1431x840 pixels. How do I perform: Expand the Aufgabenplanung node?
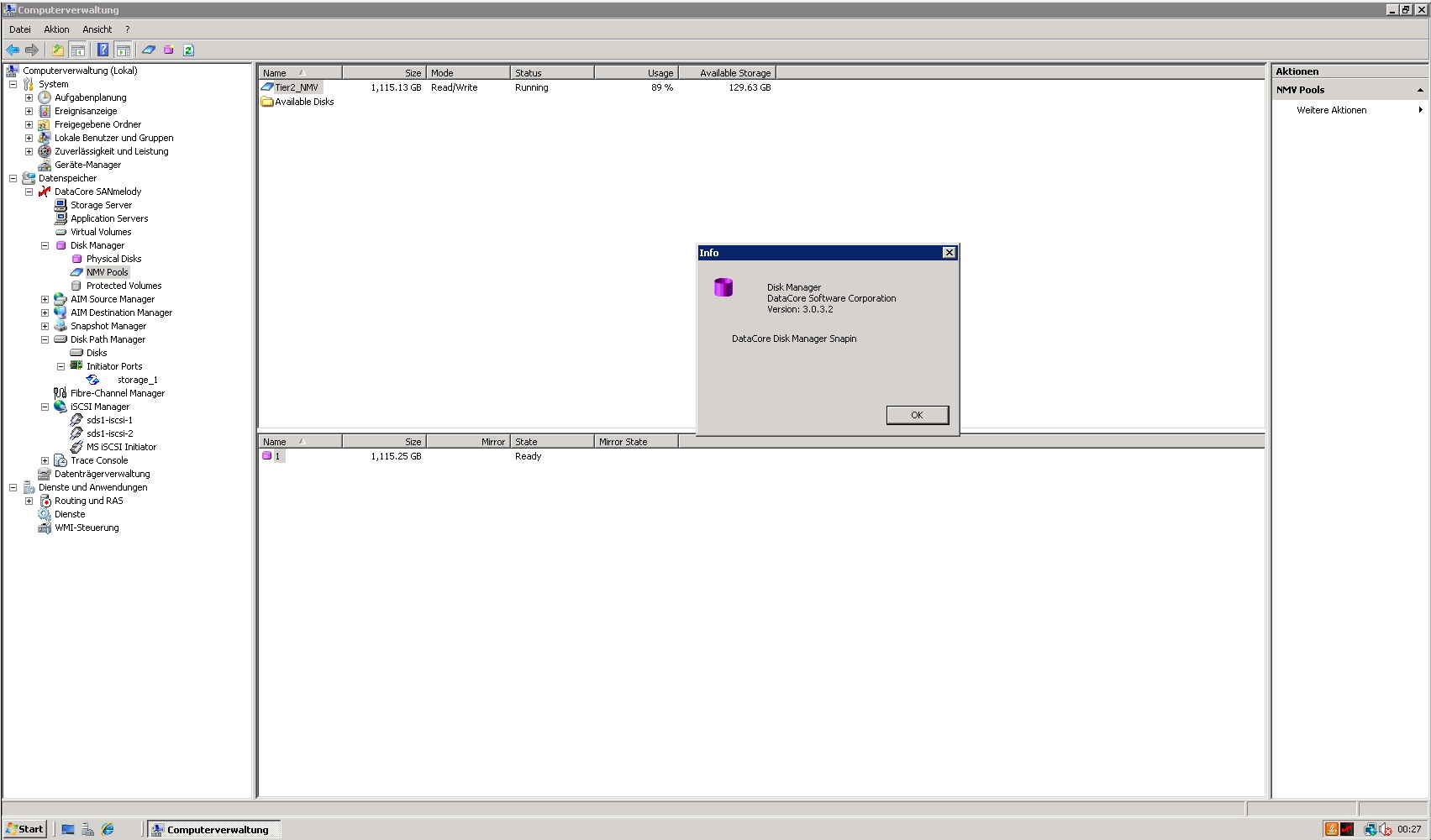[29, 97]
